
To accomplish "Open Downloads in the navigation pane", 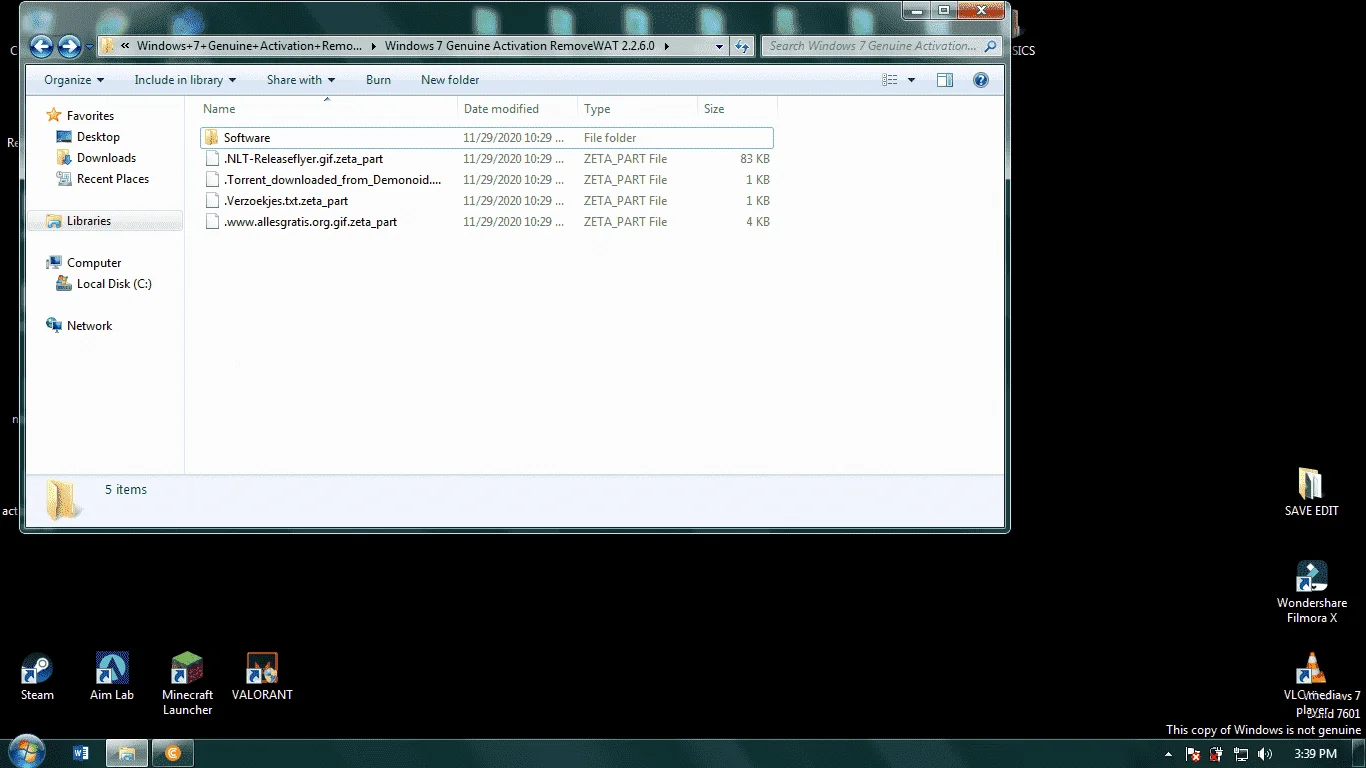I will pos(106,158).
